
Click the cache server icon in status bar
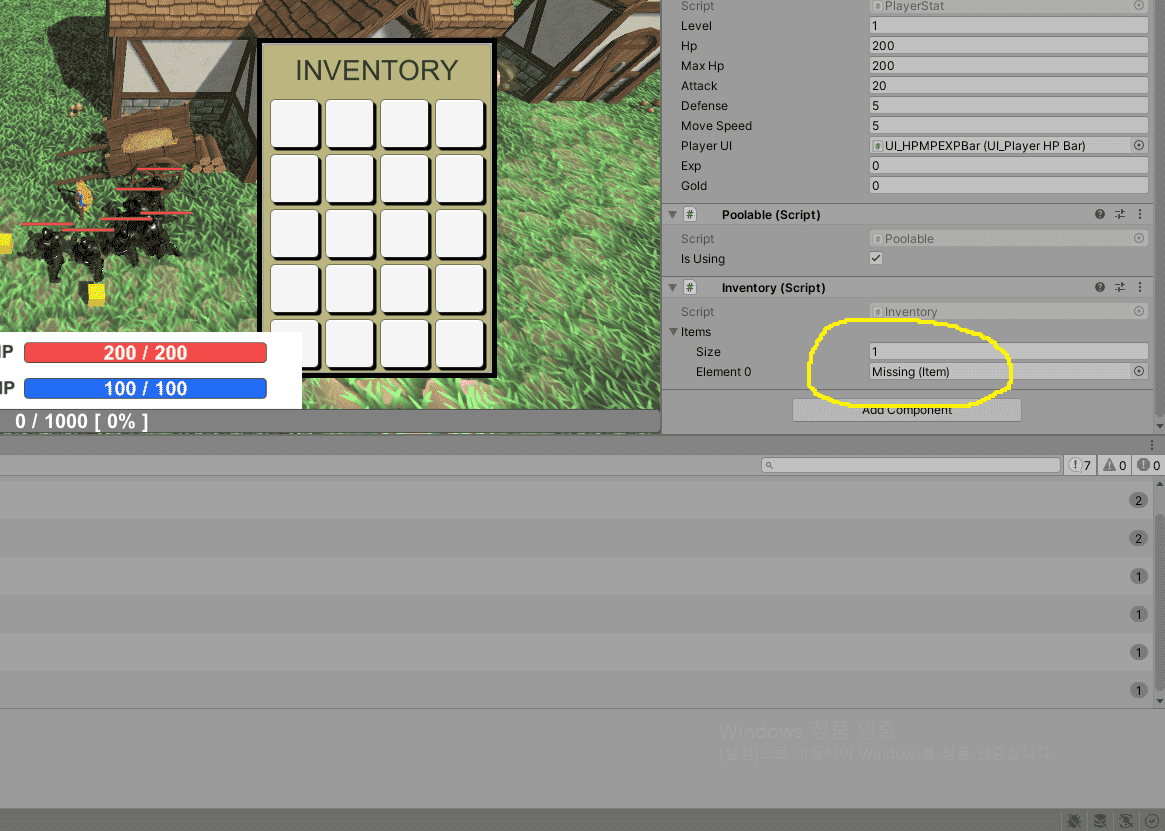pos(1100,821)
